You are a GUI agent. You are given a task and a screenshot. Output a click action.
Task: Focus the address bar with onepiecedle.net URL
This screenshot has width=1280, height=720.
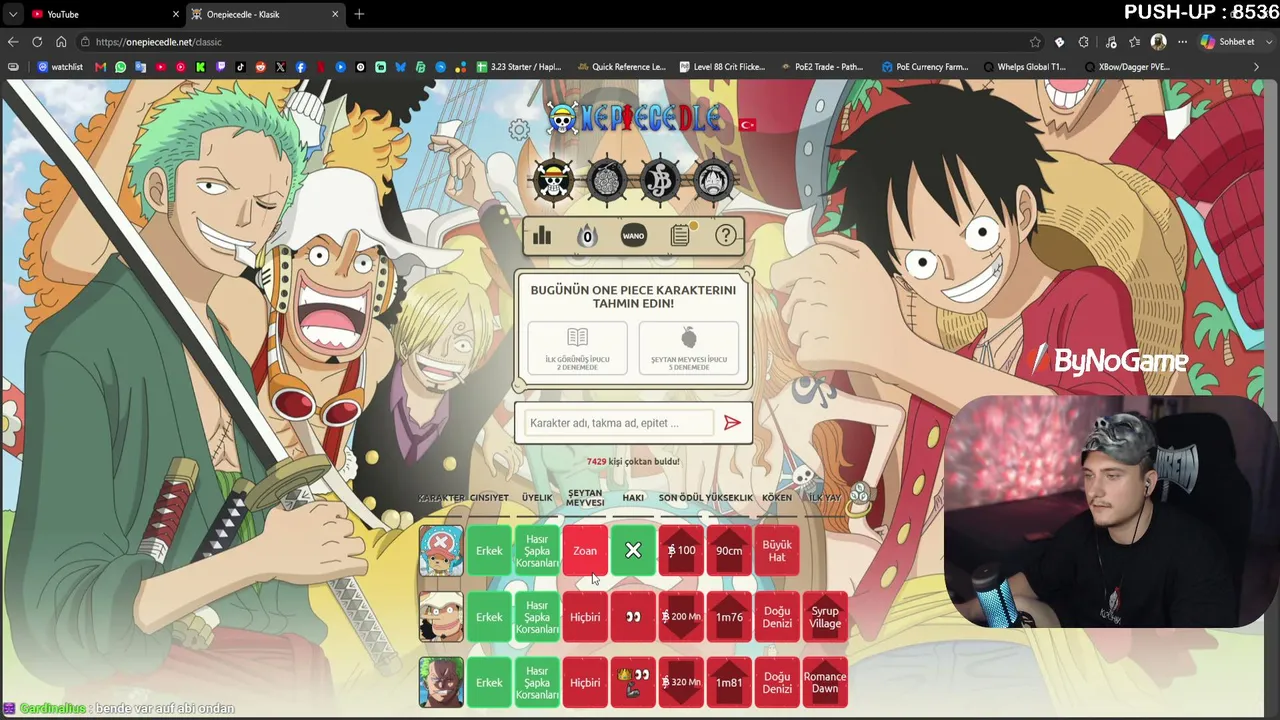click(560, 42)
